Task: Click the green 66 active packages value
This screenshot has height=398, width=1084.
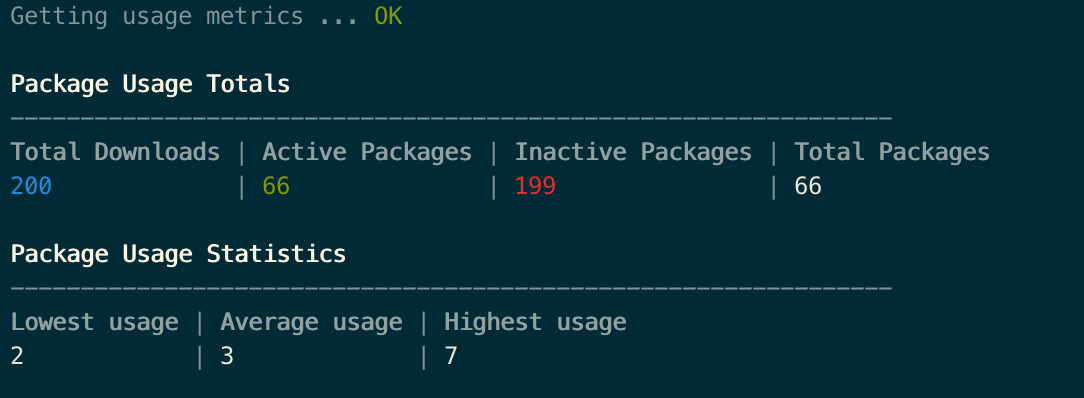Action: 276,187
